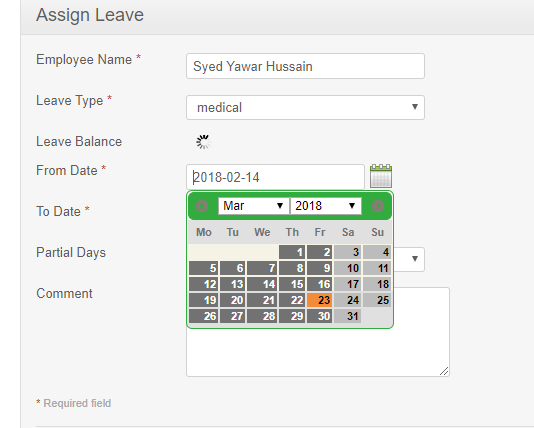Select Saturday 31 in the calendar
Viewport: 534px width, 428px height.
click(x=347, y=316)
